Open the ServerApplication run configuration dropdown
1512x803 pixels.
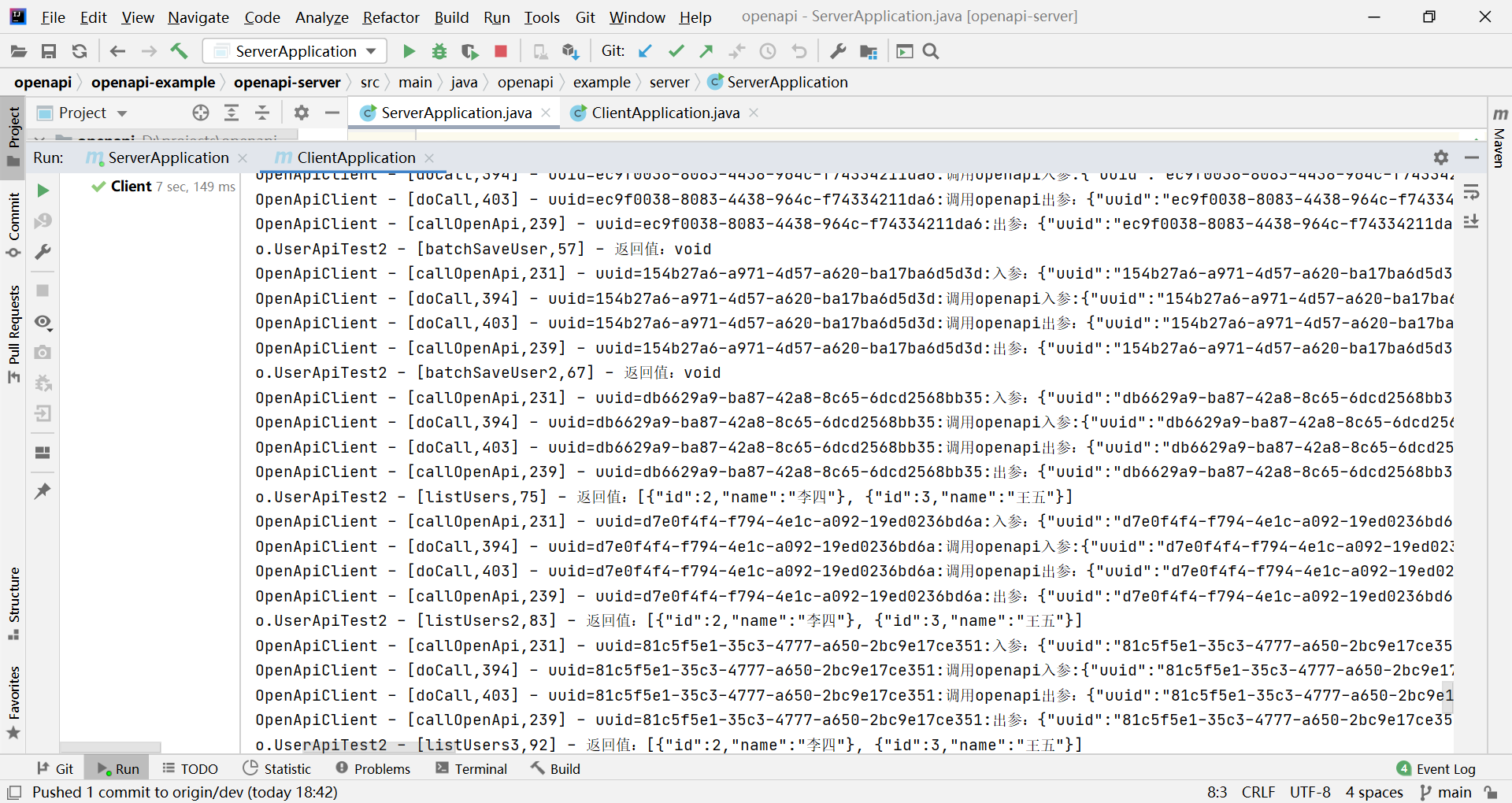point(295,51)
